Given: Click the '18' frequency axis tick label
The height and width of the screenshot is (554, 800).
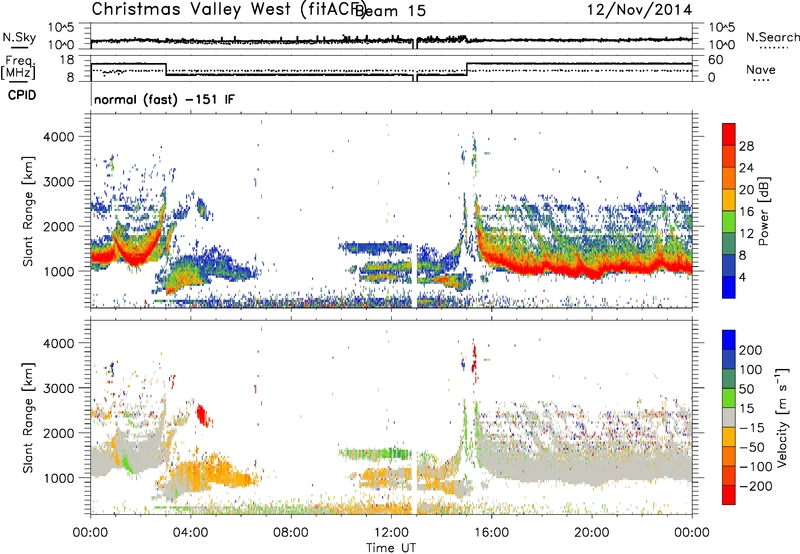Looking at the screenshot, I should (x=66, y=60).
